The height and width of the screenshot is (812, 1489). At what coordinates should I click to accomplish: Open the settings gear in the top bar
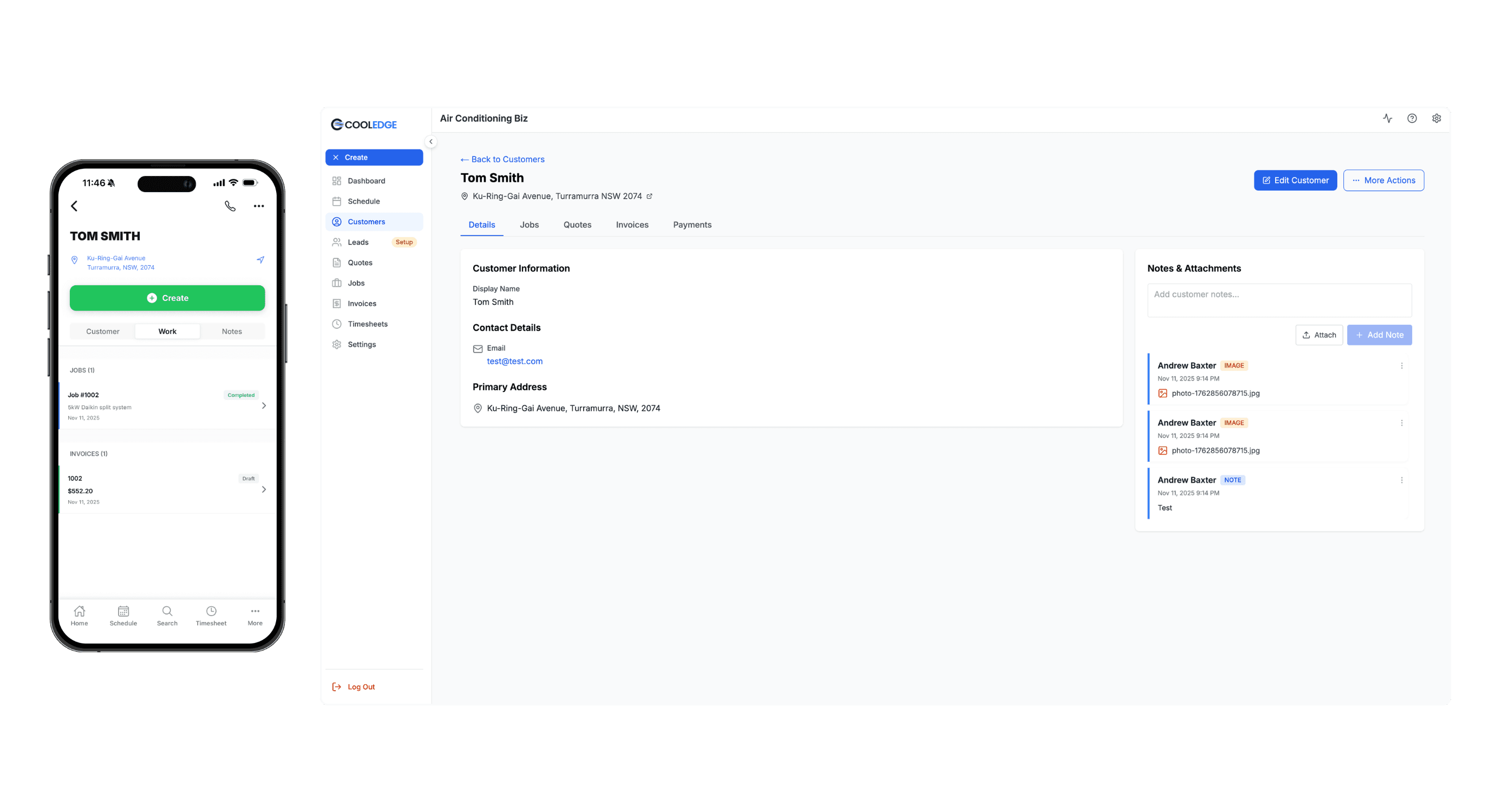tap(1437, 118)
